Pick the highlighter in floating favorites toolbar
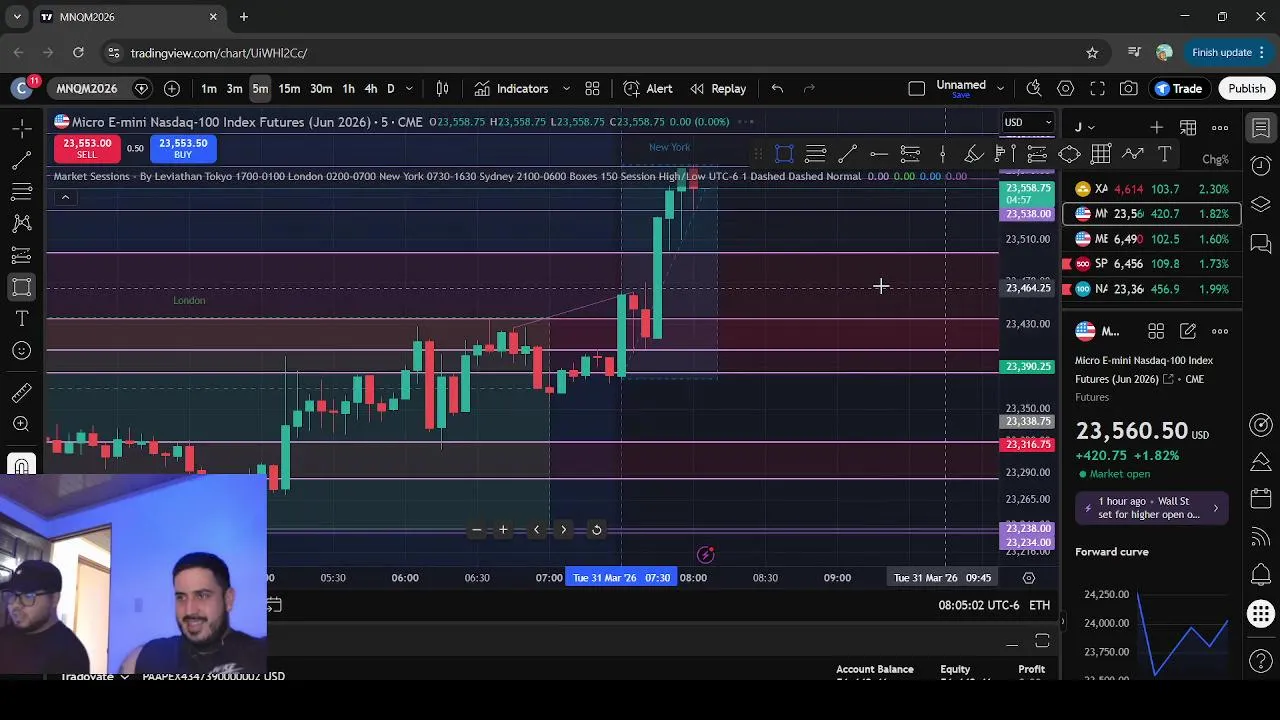1280x720 pixels. (x=973, y=154)
